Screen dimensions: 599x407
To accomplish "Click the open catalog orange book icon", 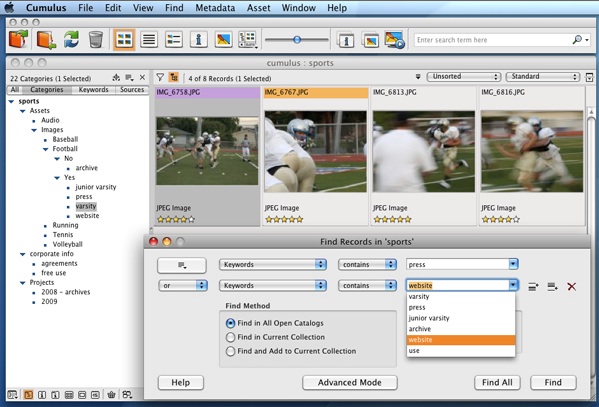I will click(18, 39).
